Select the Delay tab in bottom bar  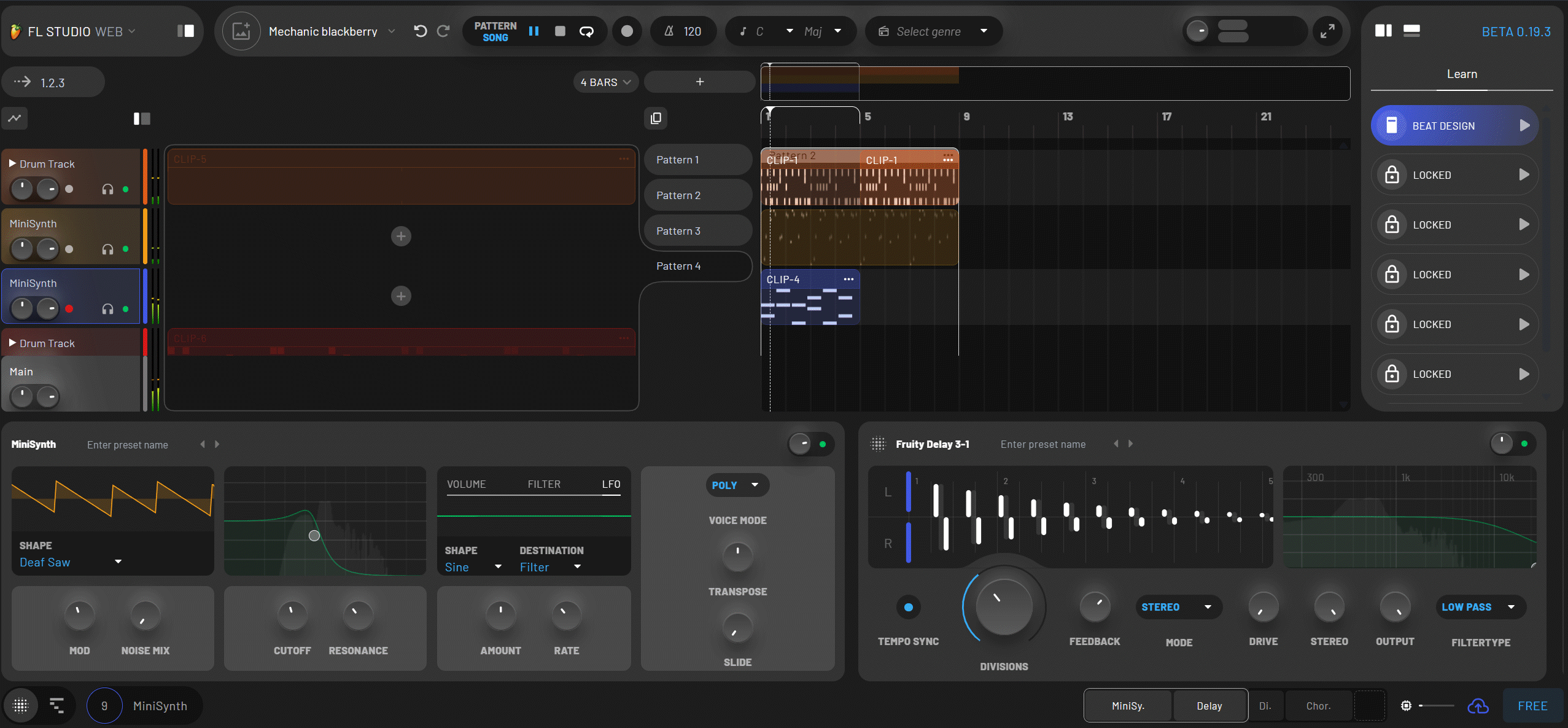tap(1209, 706)
